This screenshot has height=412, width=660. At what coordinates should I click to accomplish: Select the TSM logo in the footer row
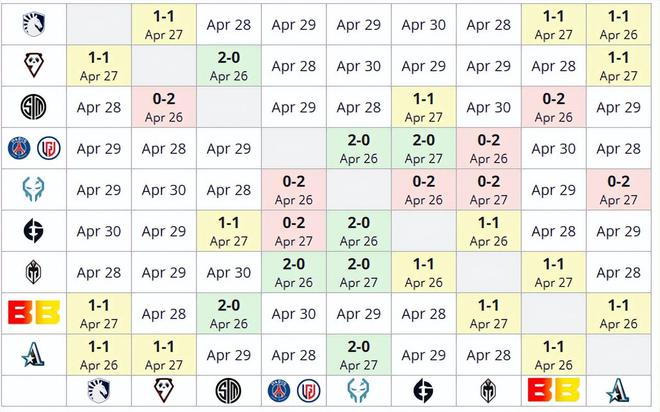[x=229, y=391]
